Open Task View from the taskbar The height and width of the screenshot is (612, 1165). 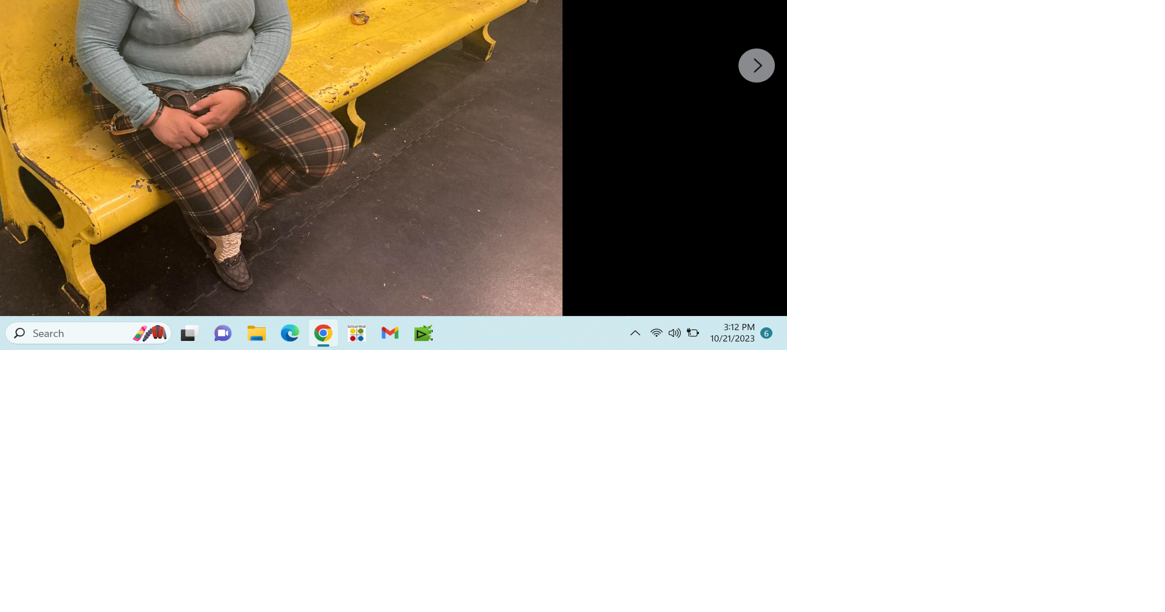[x=189, y=334]
